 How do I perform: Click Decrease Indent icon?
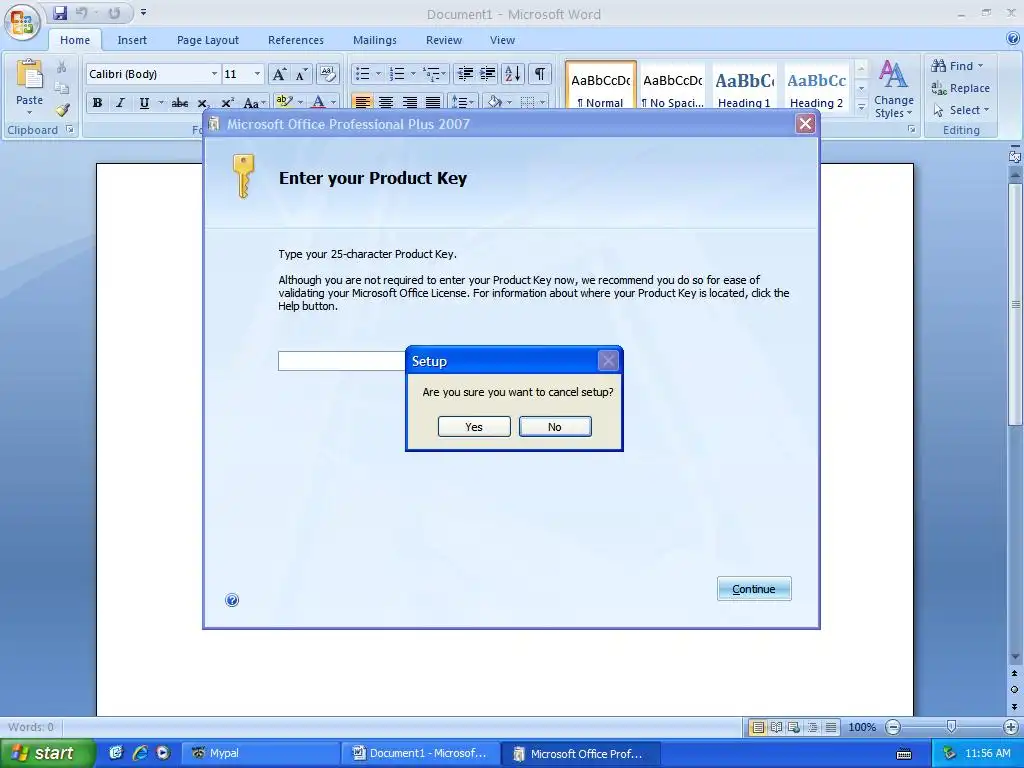pos(465,74)
